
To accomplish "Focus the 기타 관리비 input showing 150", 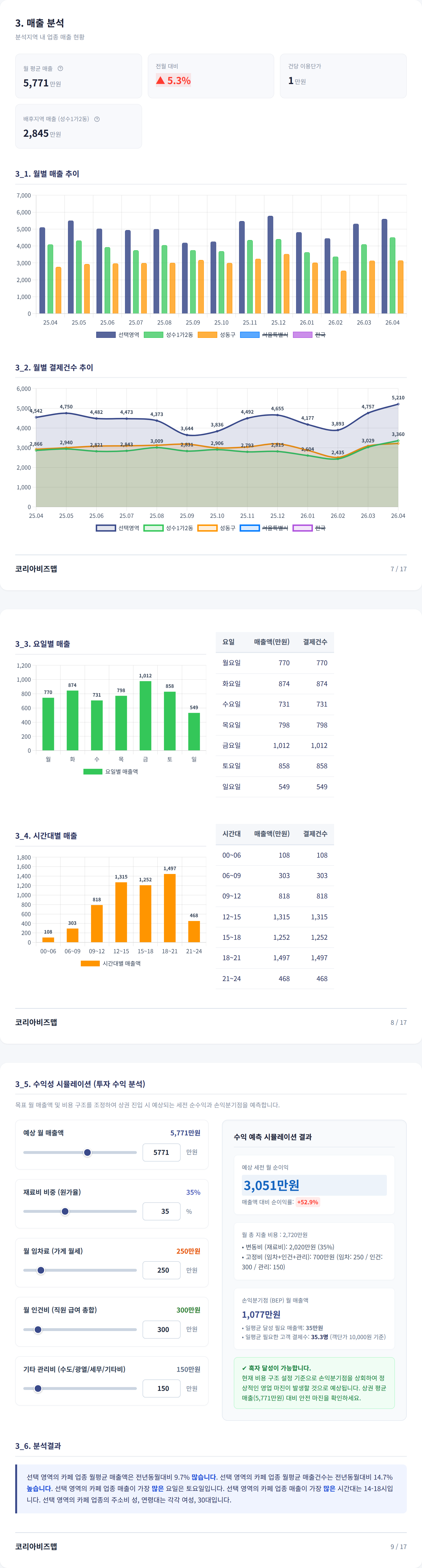I will 161,1389.
